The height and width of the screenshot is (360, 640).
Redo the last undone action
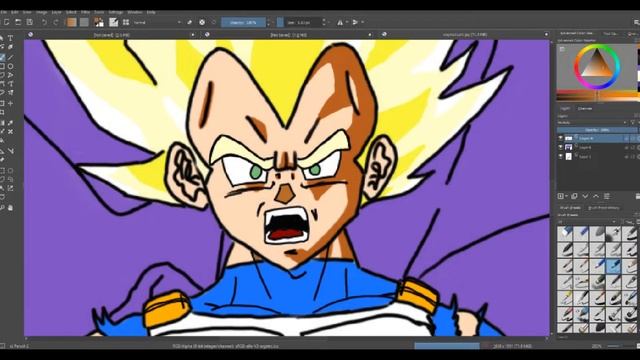coord(56,22)
